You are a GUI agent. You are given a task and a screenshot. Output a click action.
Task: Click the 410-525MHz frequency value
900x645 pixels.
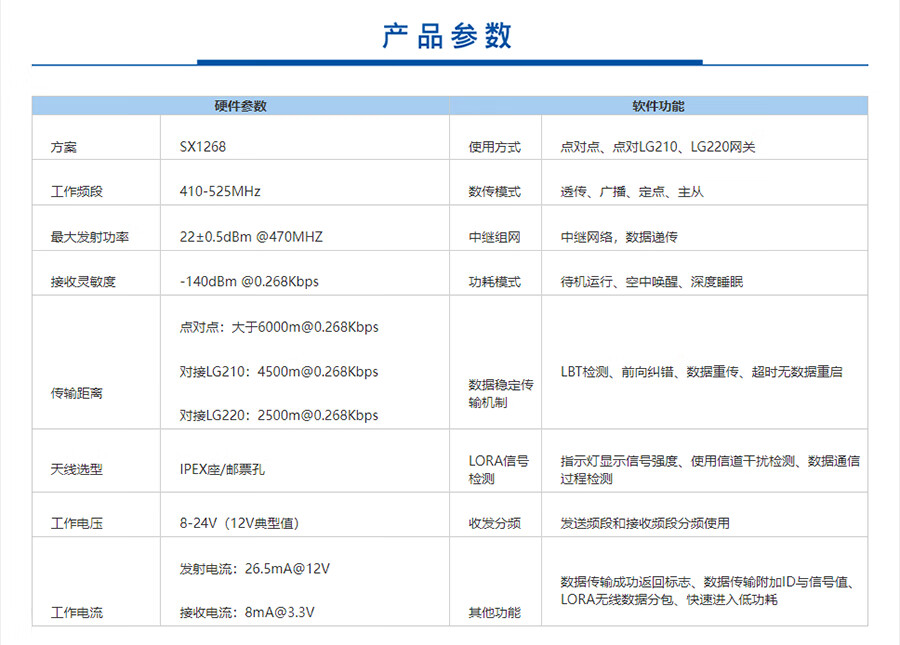point(220,191)
